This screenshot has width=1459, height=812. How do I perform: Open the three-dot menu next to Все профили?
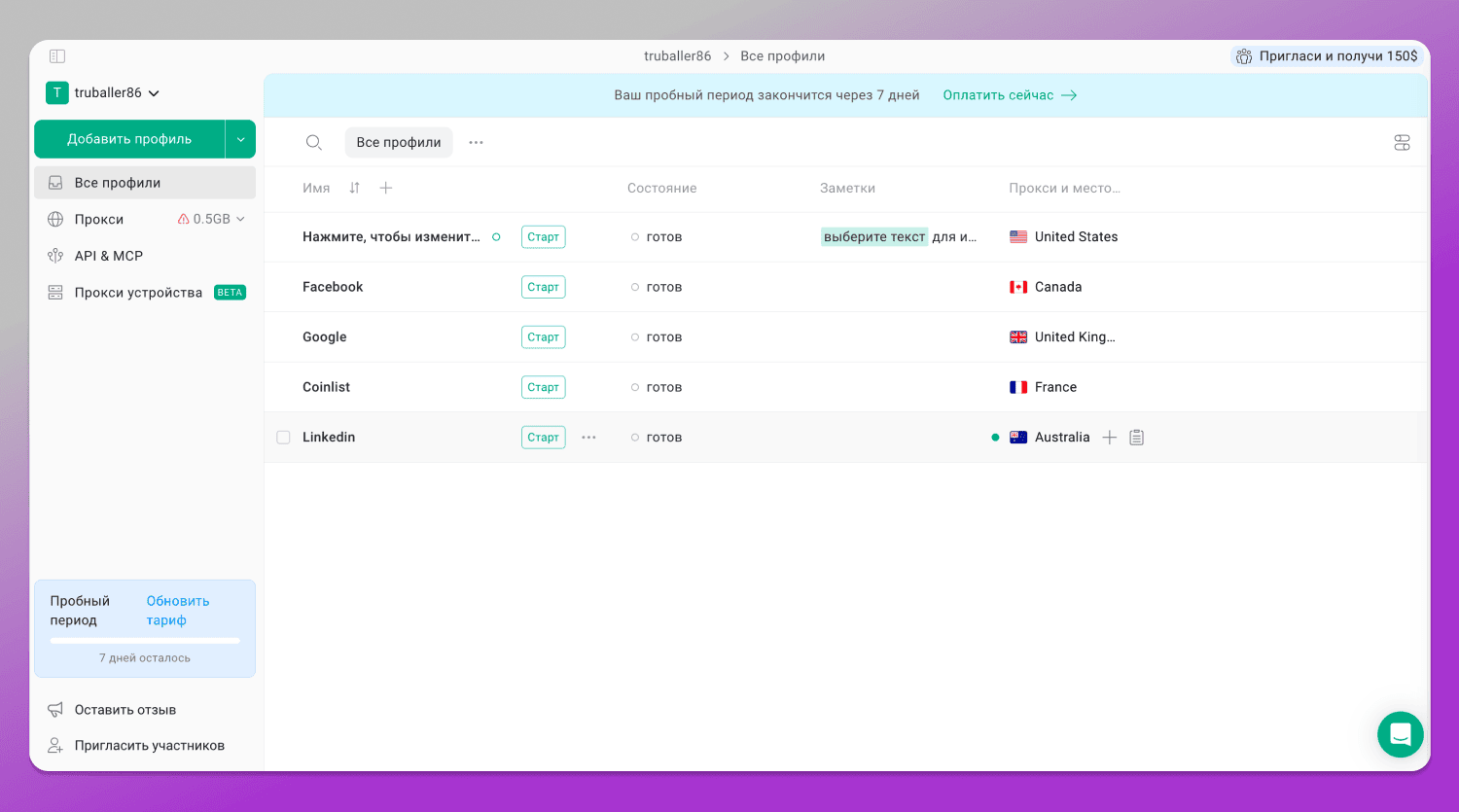tap(476, 142)
